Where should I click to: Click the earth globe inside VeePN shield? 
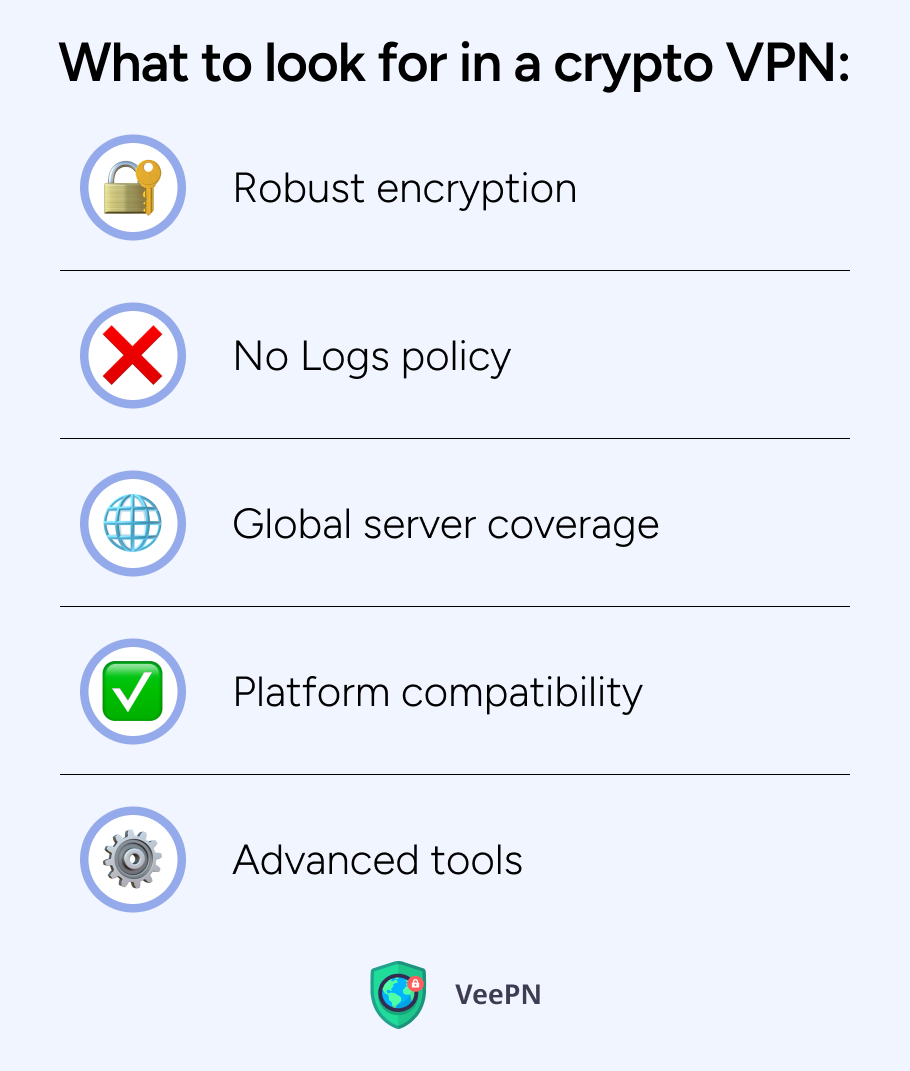click(x=396, y=994)
